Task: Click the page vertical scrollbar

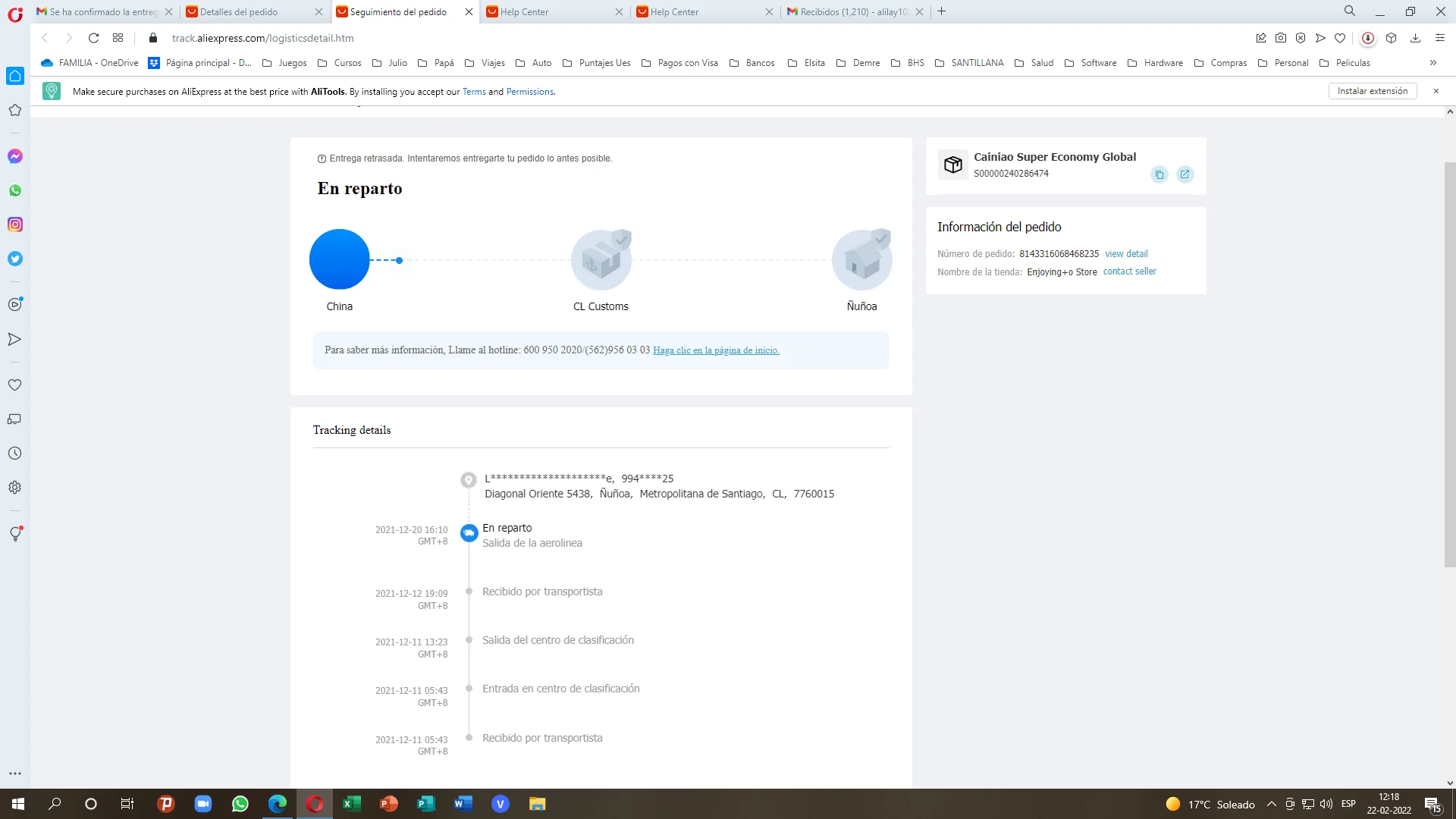Action: point(1449,364)
